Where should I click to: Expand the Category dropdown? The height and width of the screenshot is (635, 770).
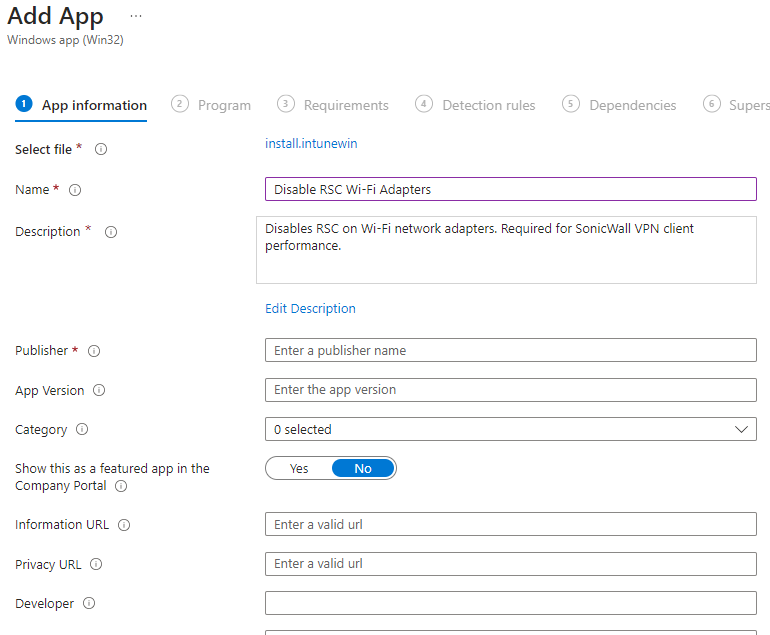[510, 430]
